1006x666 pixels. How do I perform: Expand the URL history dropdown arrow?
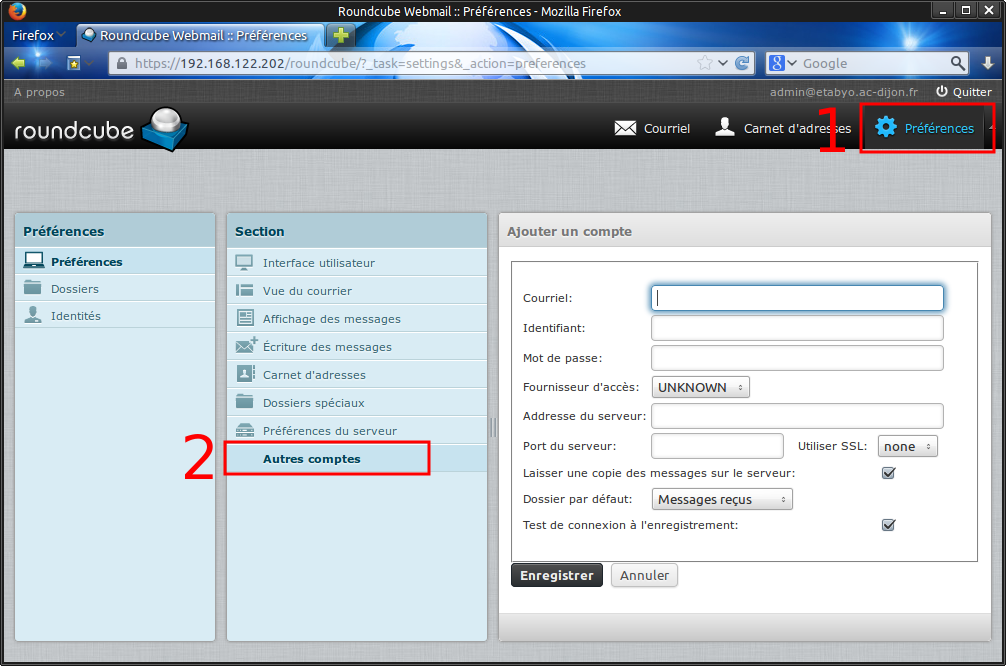pos(723,63)
